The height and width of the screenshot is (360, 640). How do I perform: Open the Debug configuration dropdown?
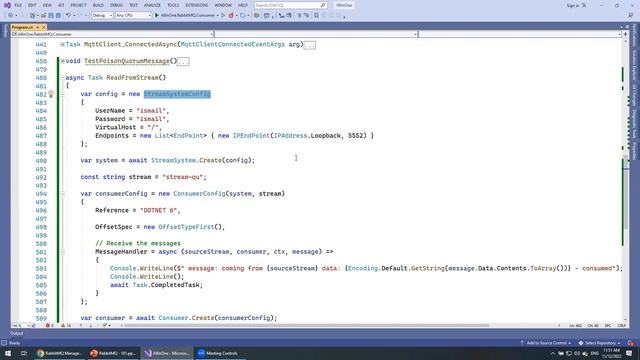(x=102, y=16)
